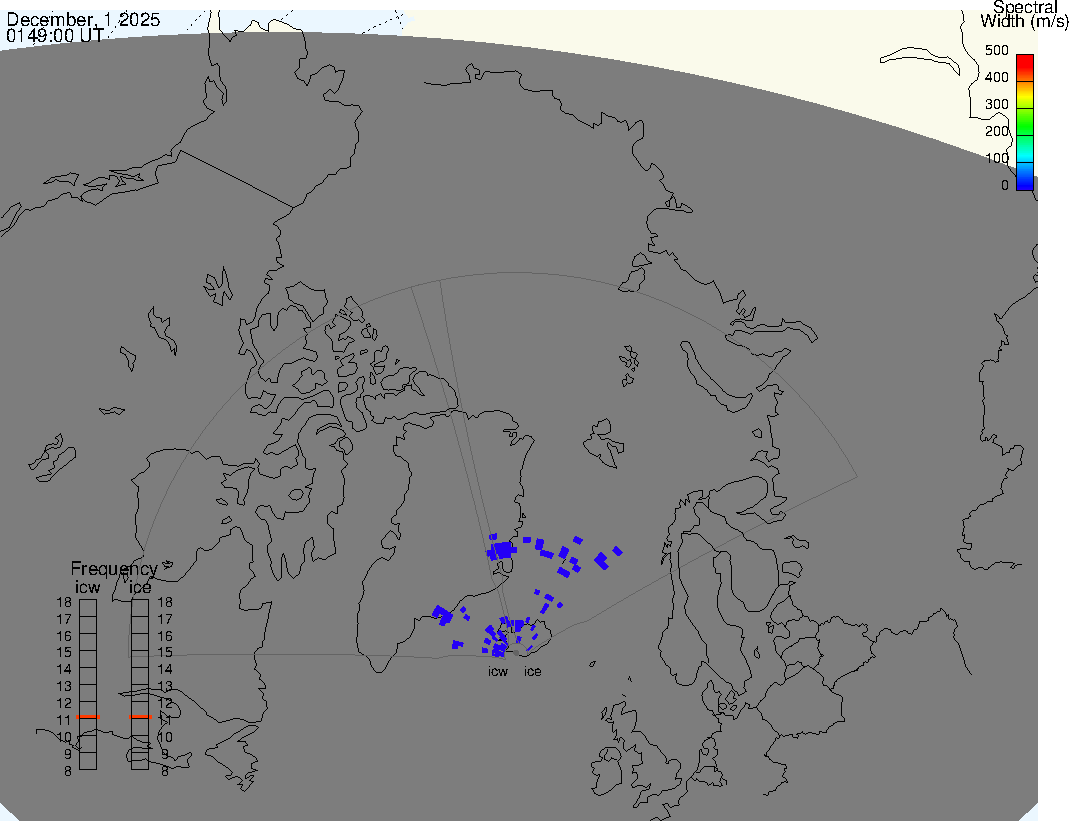Click the "icw" radar station label on map
1069x821 pixels.
click(x=498, y=672)
